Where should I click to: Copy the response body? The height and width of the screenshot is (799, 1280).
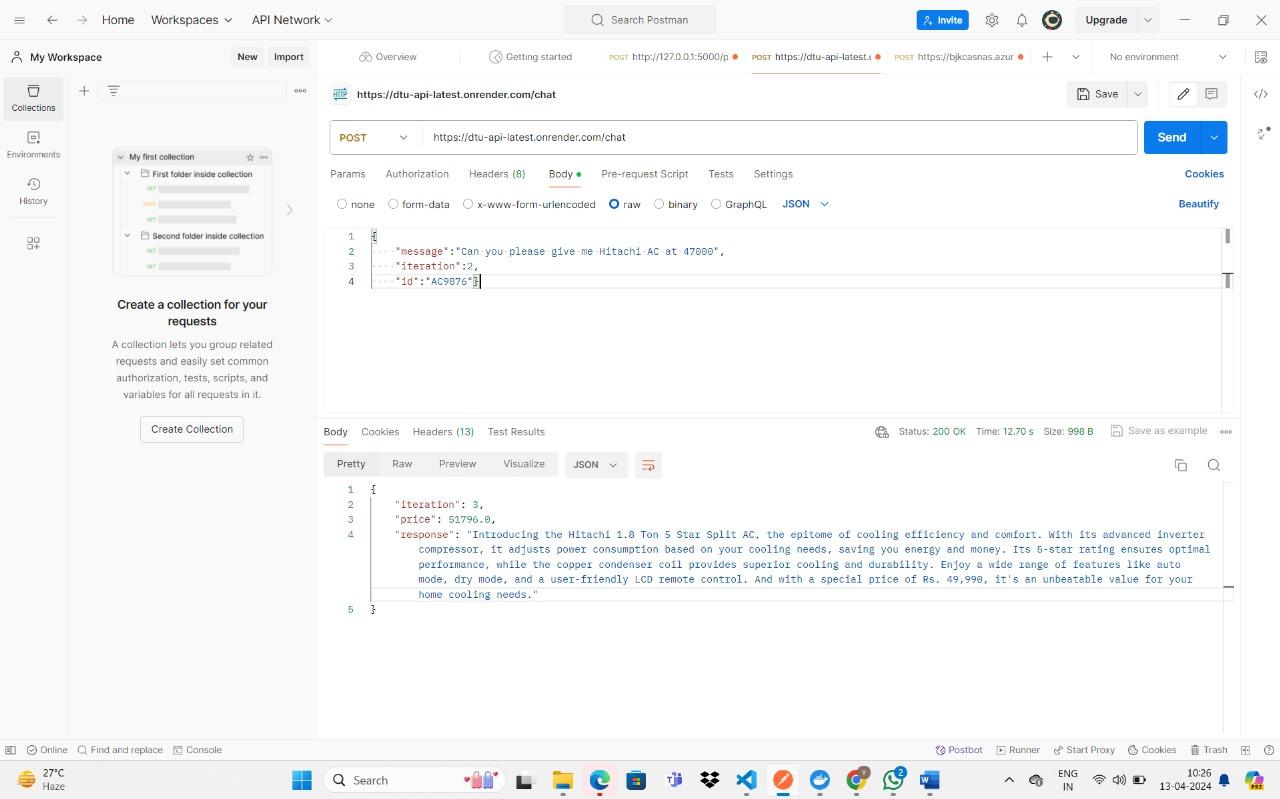click(x=1181, y=465)
